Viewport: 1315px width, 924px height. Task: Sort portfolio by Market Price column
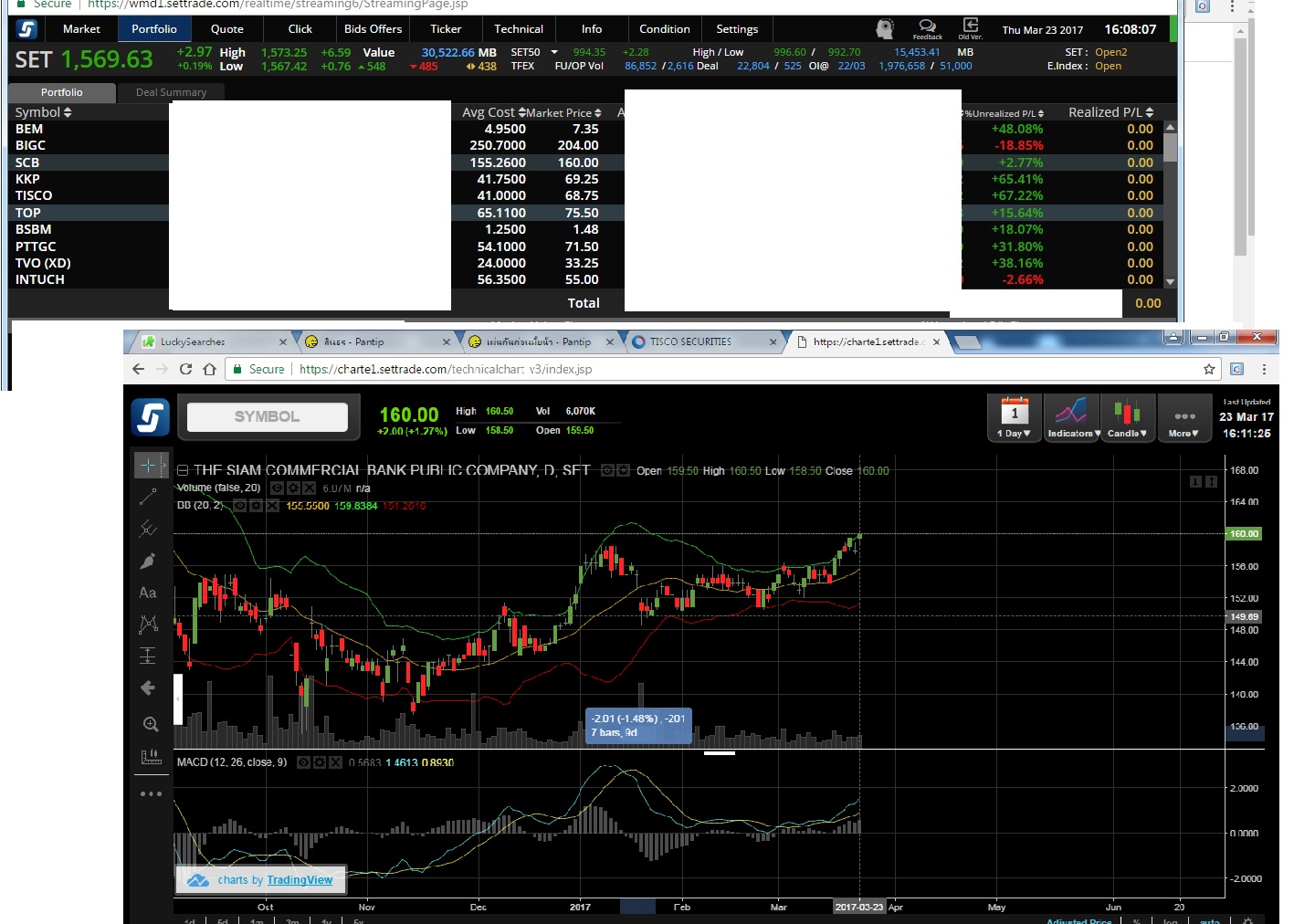563,113
